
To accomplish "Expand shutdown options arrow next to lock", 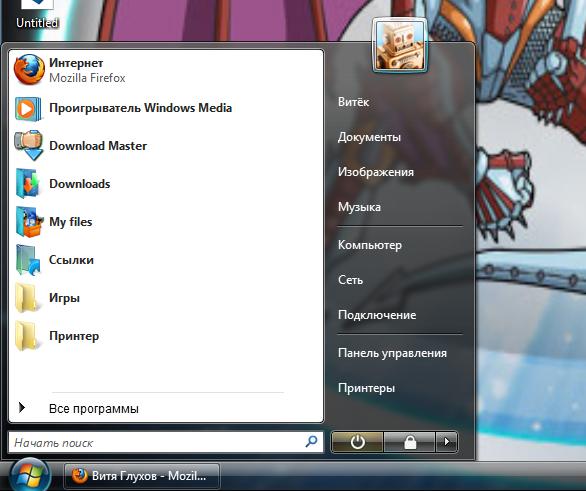I will click(x=447, y=442).
